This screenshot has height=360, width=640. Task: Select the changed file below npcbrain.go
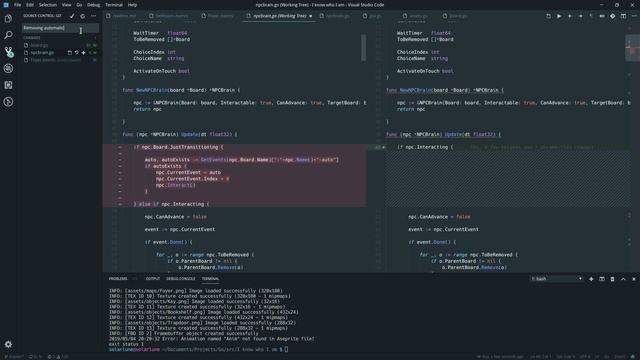60,60
